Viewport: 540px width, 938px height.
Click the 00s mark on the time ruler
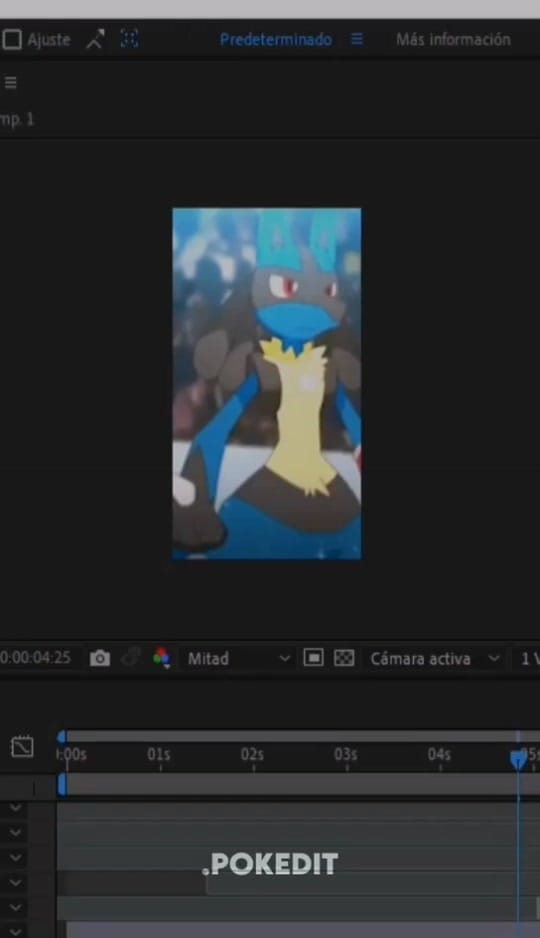click(x=72, y=755)
